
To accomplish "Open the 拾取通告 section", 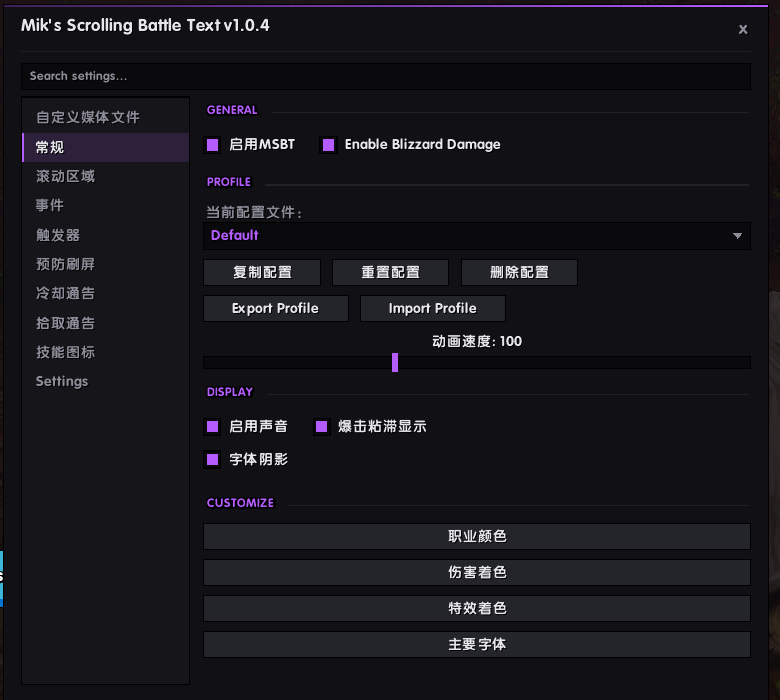I will coord(105,323).
